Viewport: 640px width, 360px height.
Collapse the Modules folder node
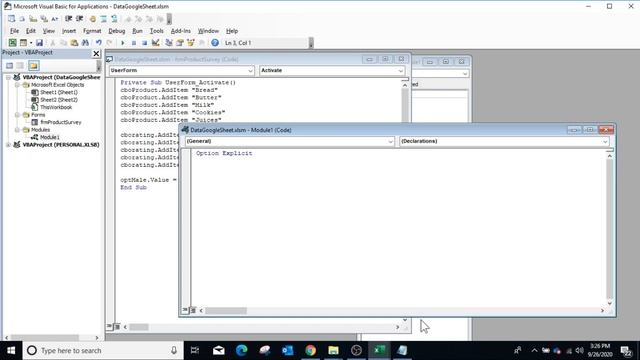(x=17, y=130)
